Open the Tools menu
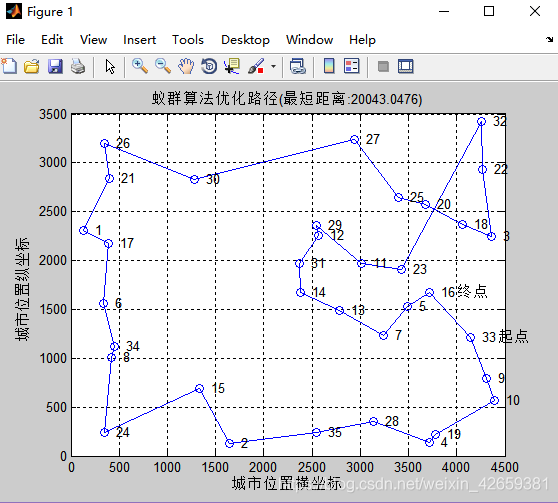 (188, 40)
